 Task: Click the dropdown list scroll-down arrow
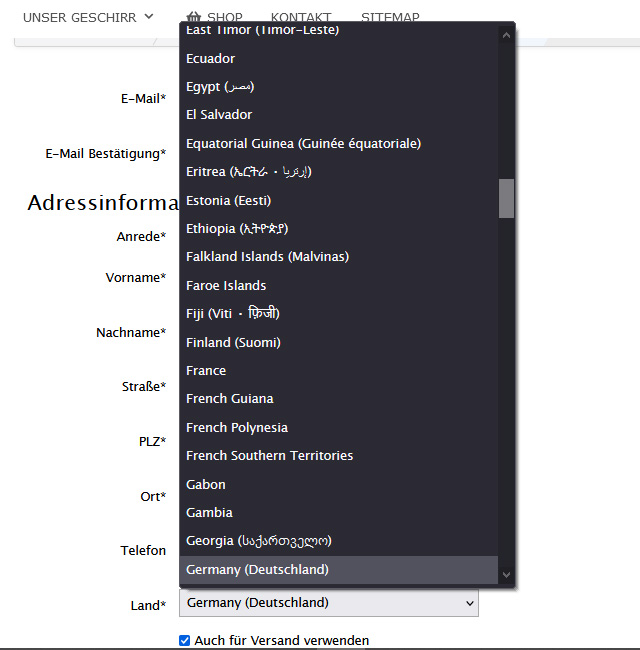(x=506, y=574)
